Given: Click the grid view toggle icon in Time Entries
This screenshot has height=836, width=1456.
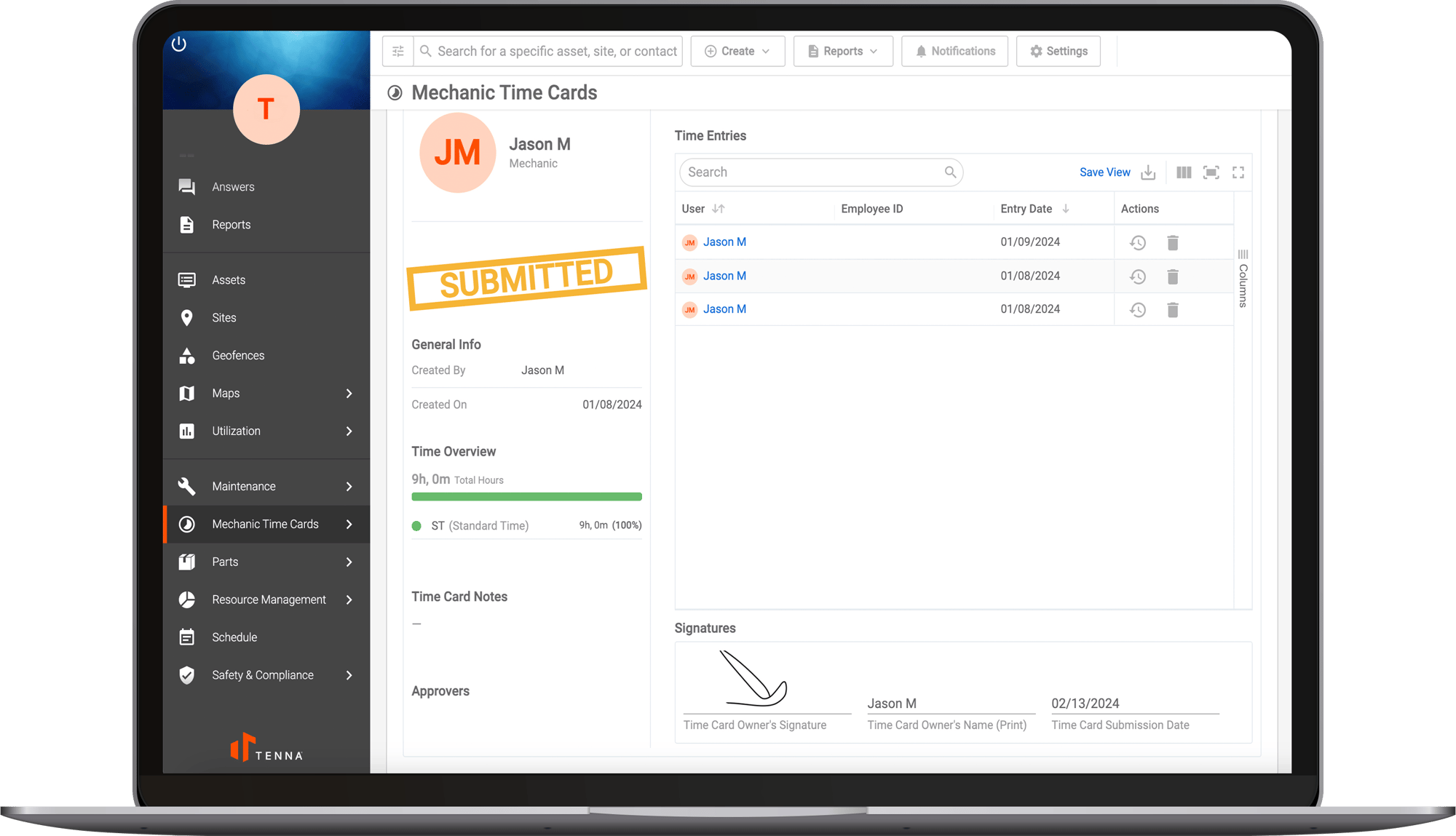Looking at the screenshot, I should [1183, 172].
